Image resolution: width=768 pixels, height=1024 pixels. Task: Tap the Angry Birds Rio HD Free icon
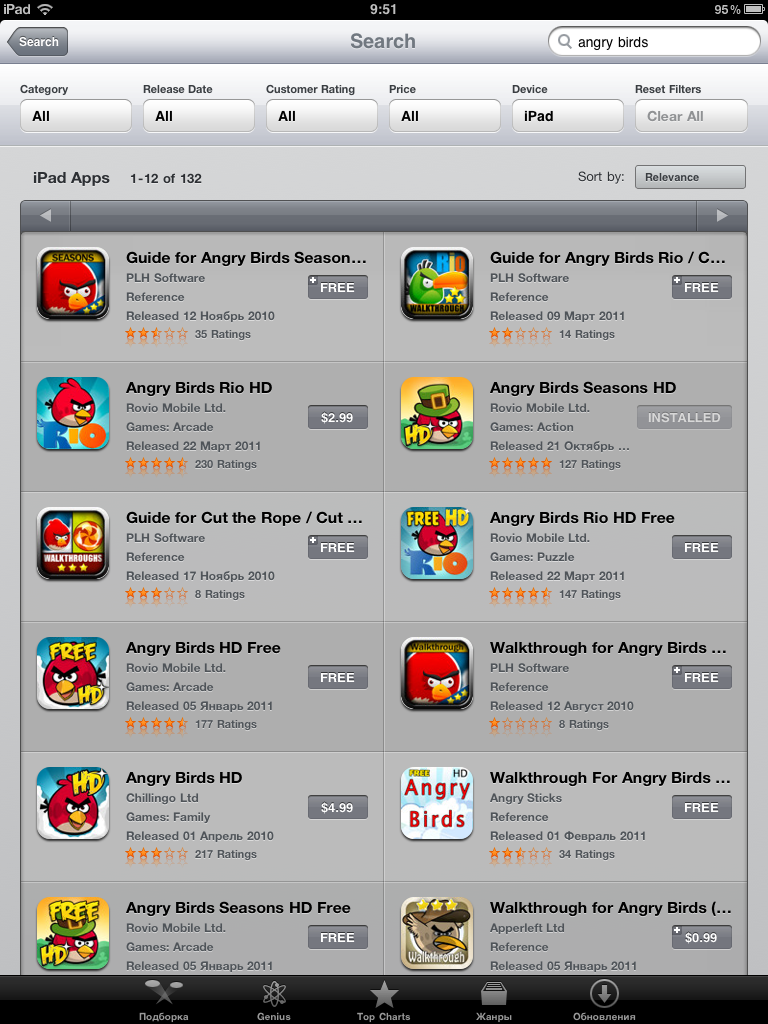pos(436,543)
